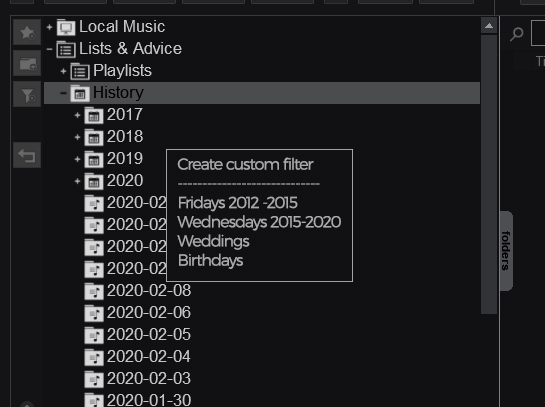Select Wednesdays 2015-2020 filter
The image size is (545, 407).
click(x=259, y=222)
